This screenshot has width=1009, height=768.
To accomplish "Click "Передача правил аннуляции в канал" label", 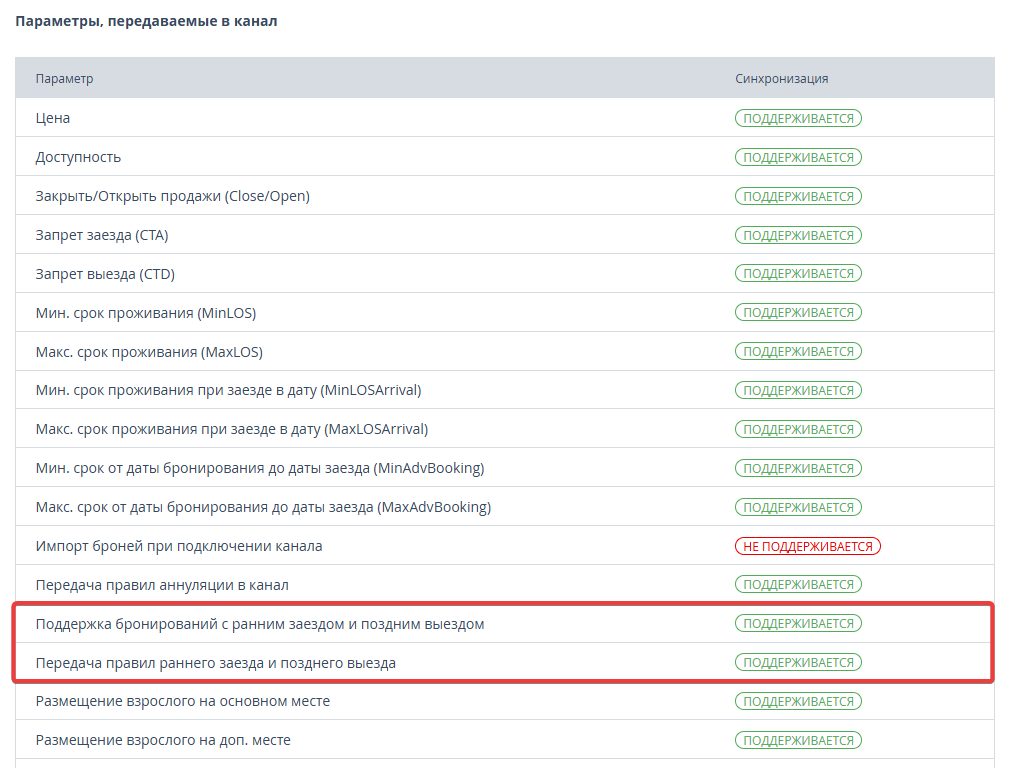I will pyautogui.click(x=162, y=585).
